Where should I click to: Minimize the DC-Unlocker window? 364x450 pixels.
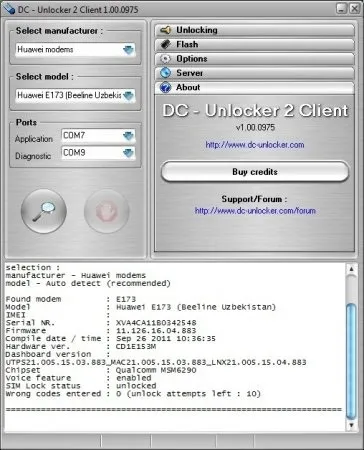[x=342, y=8]
